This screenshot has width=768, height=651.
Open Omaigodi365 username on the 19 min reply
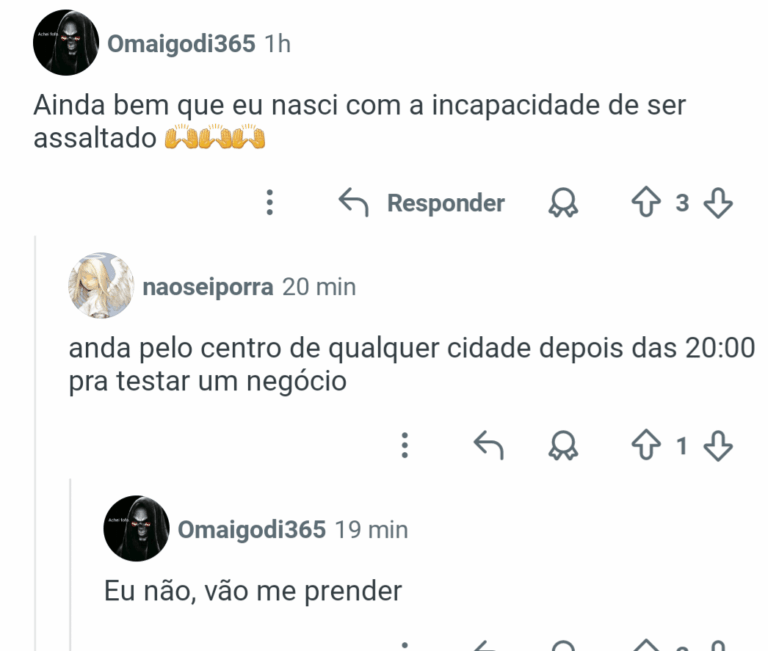tap(251, 529)
